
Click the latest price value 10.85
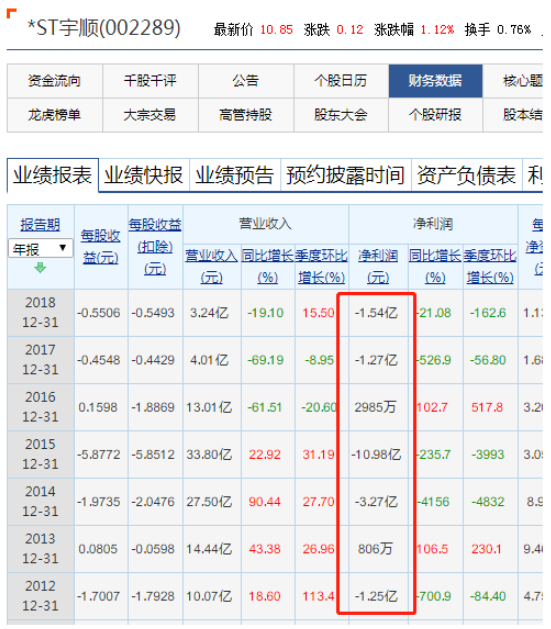pyautogui.click(x=276, y=30)
